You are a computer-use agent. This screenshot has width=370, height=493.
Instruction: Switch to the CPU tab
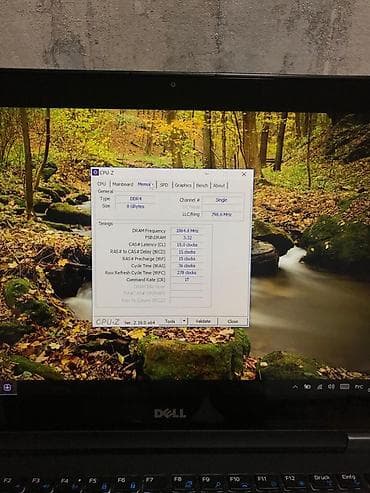click(x=102, y=184)
